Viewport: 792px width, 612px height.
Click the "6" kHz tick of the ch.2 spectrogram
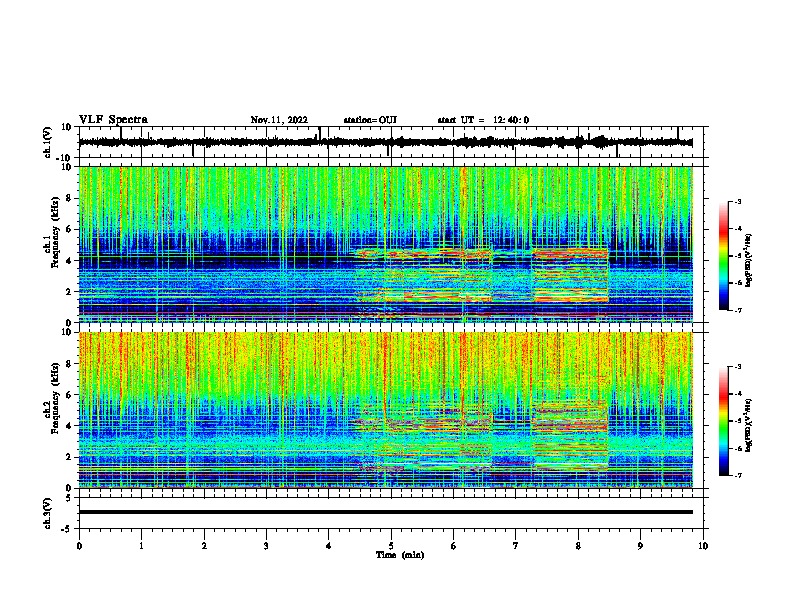click(x=69, y=395)
